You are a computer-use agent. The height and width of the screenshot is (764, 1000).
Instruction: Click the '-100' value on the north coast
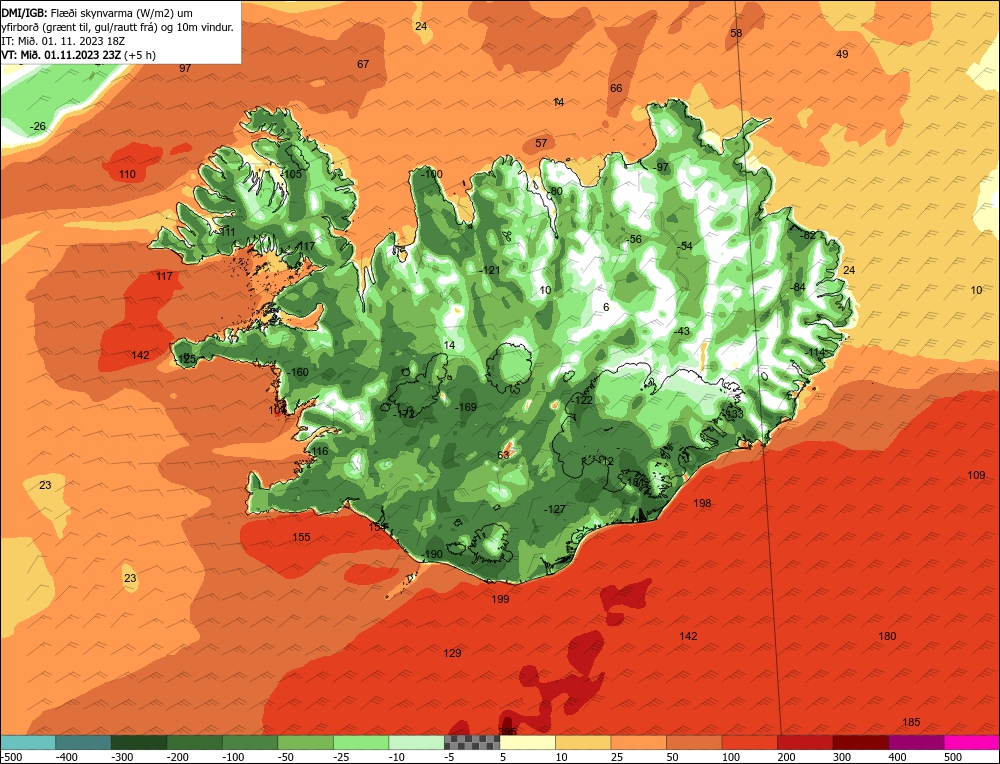pyautogui.click(x=432, y=174)
